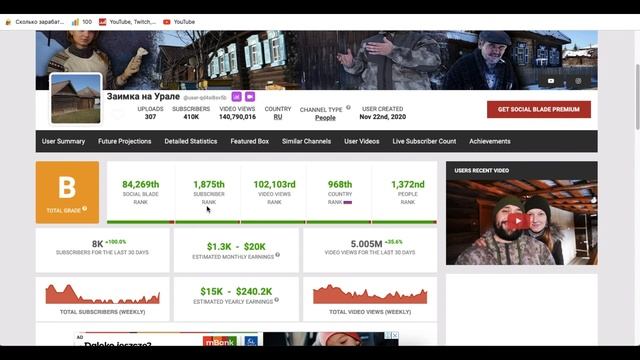This screenshot has width=640, height=360.
Task: Switch to the User Summary tab
Action: coord(63,141)
